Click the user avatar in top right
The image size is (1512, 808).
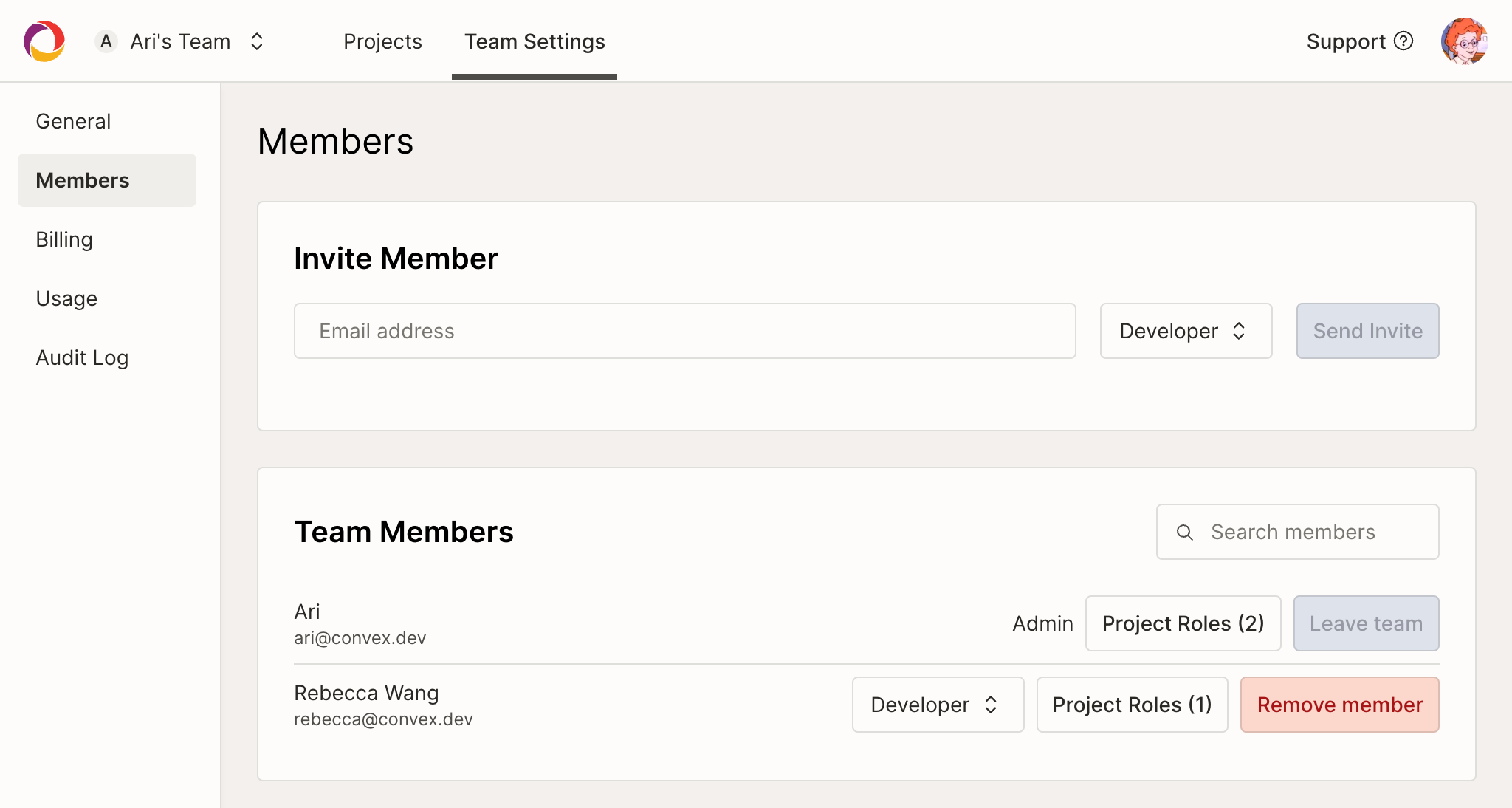coord(1463,41)
